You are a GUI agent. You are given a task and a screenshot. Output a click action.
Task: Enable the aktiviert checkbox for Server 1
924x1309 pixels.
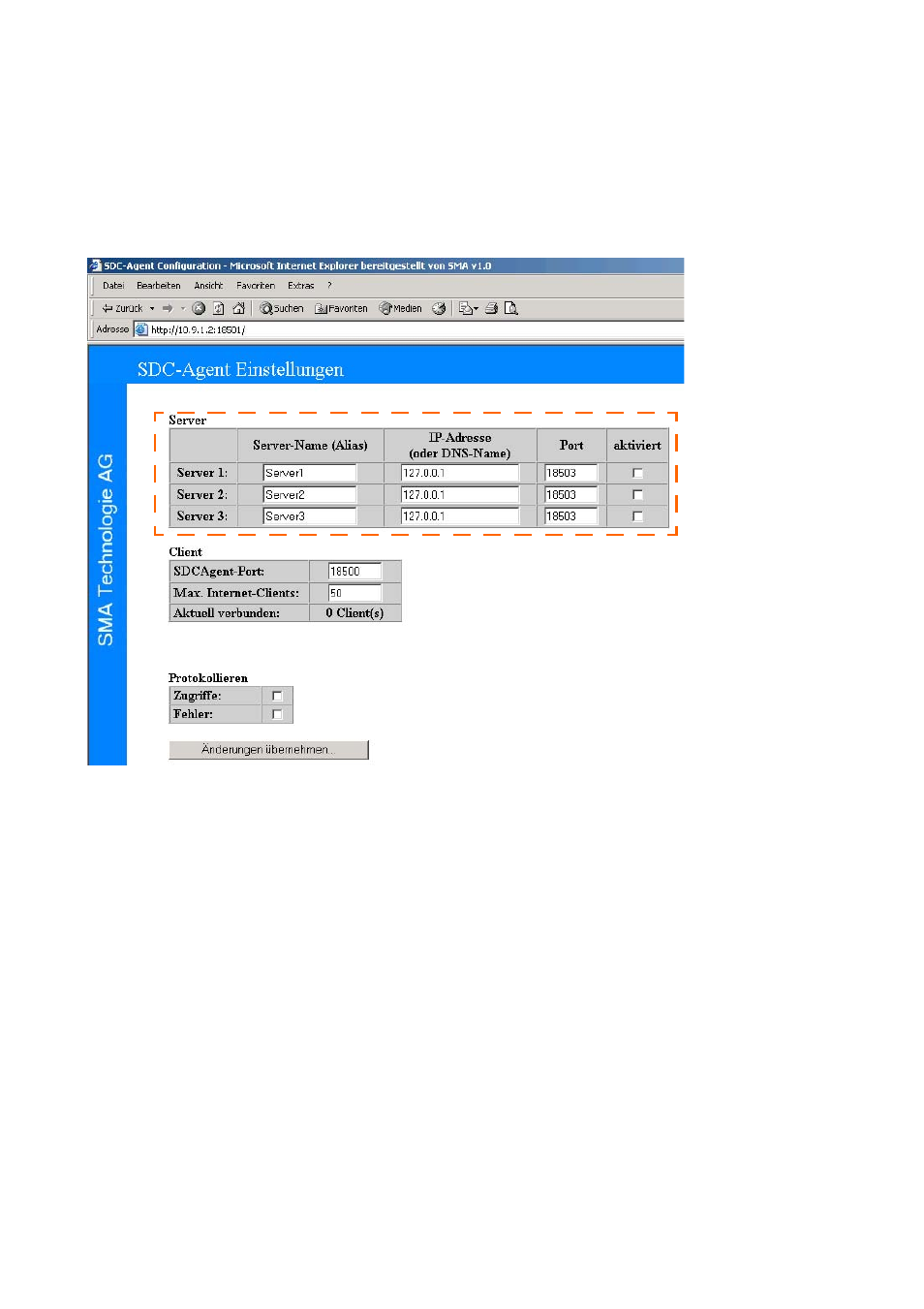637,473
